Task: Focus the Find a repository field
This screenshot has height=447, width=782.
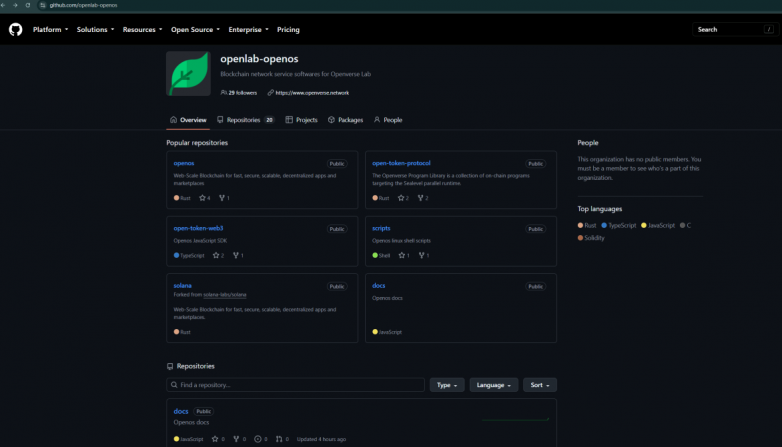Action: (295, 385)
